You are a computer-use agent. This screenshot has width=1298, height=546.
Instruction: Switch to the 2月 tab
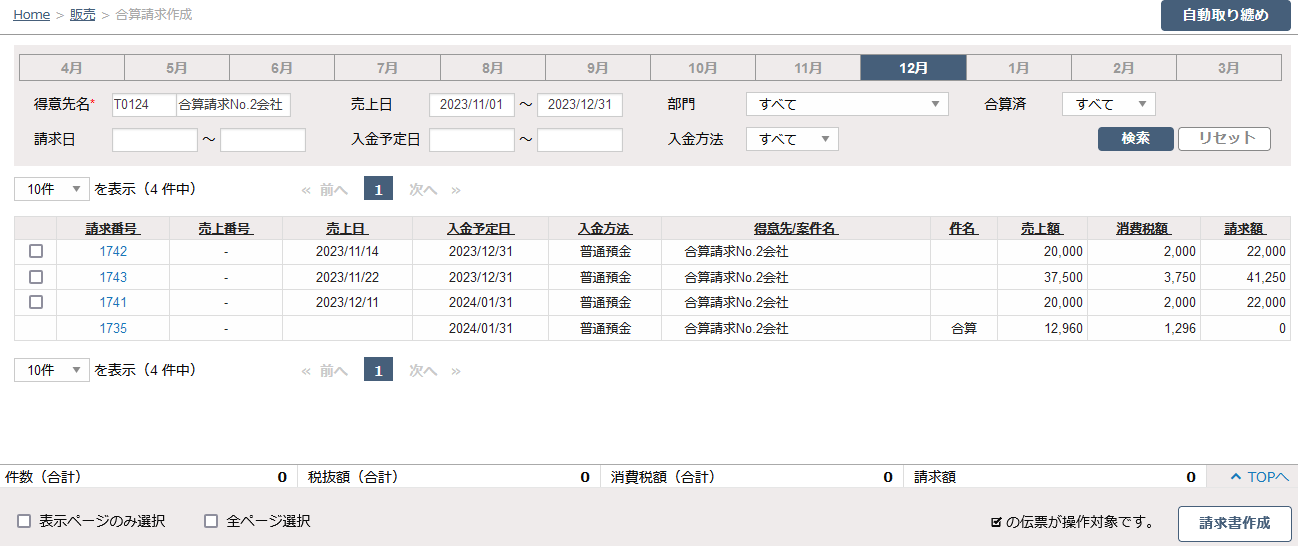(1124, 68)
